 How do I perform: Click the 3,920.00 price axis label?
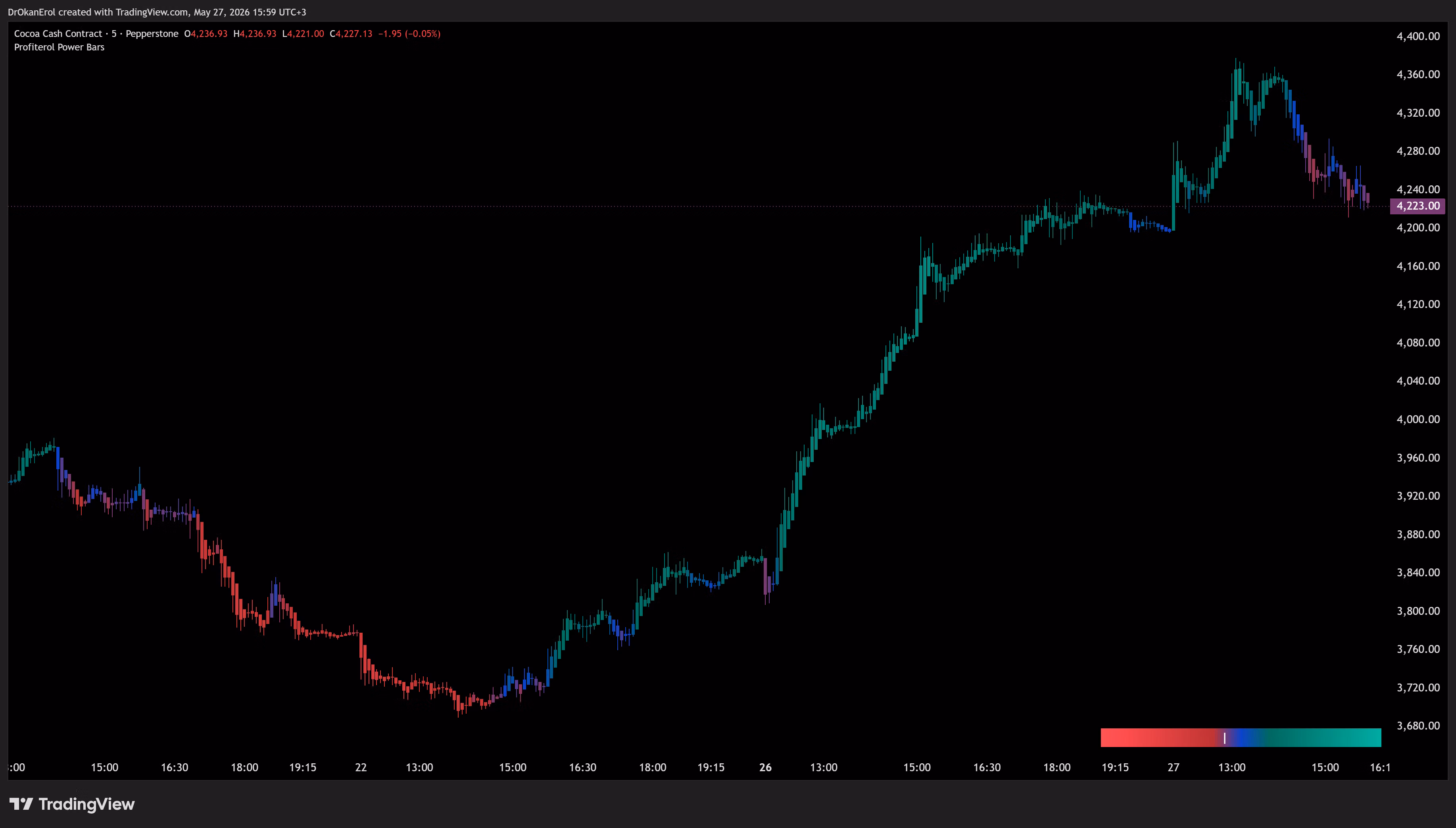point(1418,496)
